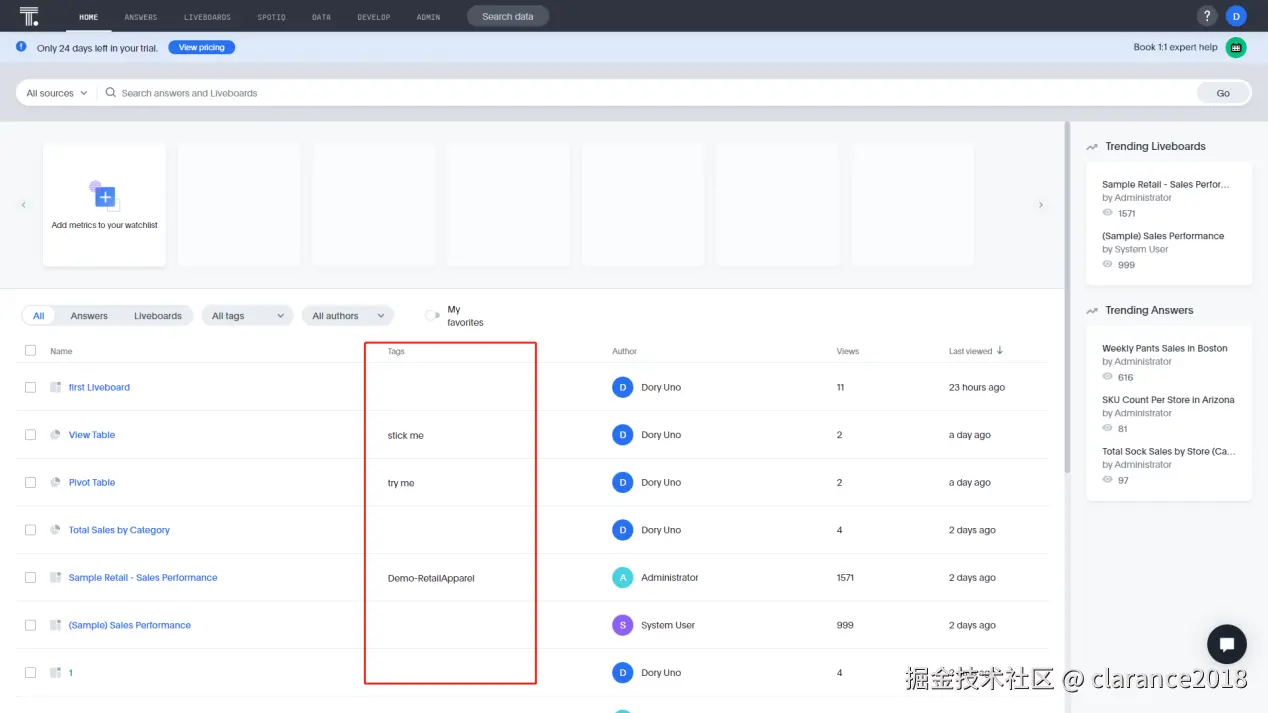
Task: Open the help question mark icon
Action: click(x=1206, y=16)
